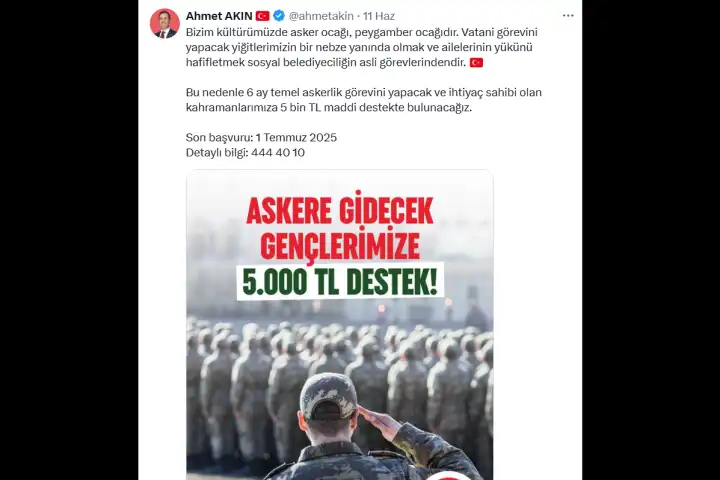Click the saluting soldier in the photo
The width and height of the screenshot is (720, 480).
pyautogui.click(x=363, y=427)
